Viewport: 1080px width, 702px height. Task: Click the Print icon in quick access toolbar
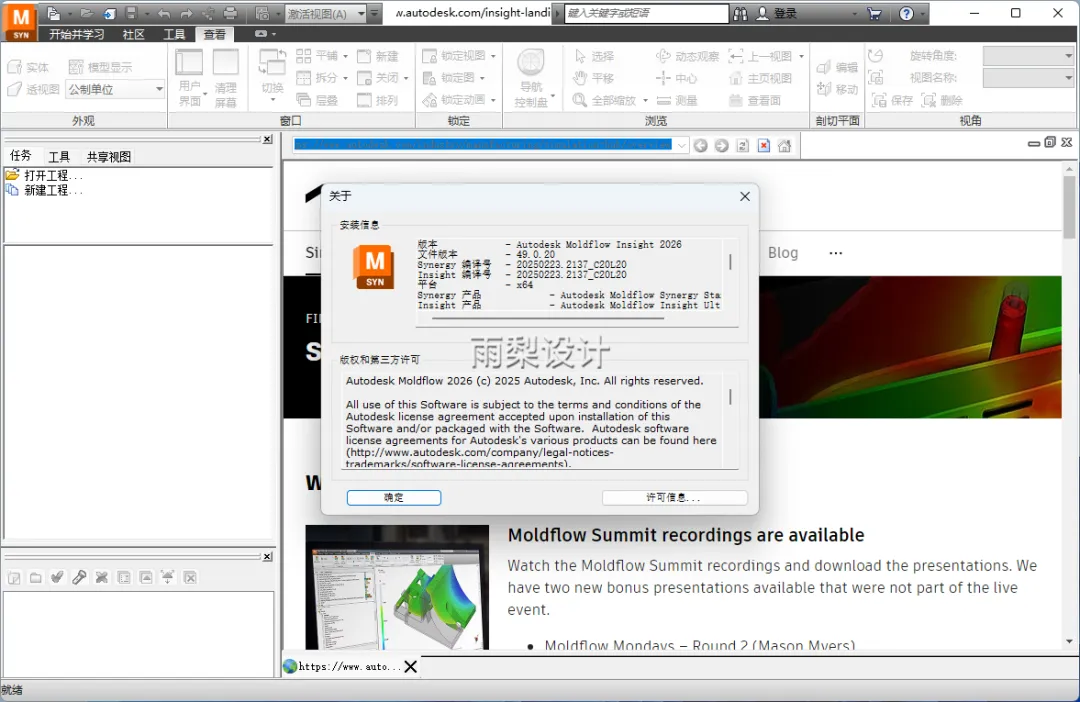click(230, 13)
